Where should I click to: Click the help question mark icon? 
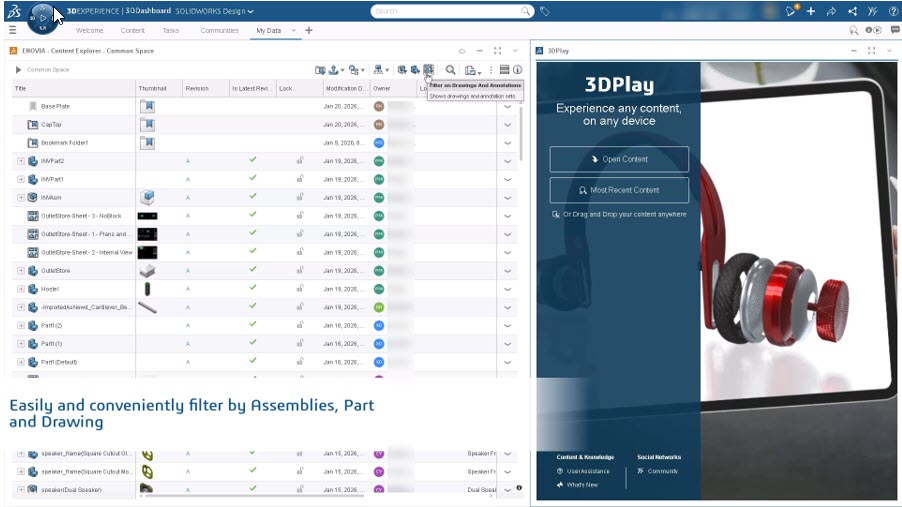click(x=893, y=11)
